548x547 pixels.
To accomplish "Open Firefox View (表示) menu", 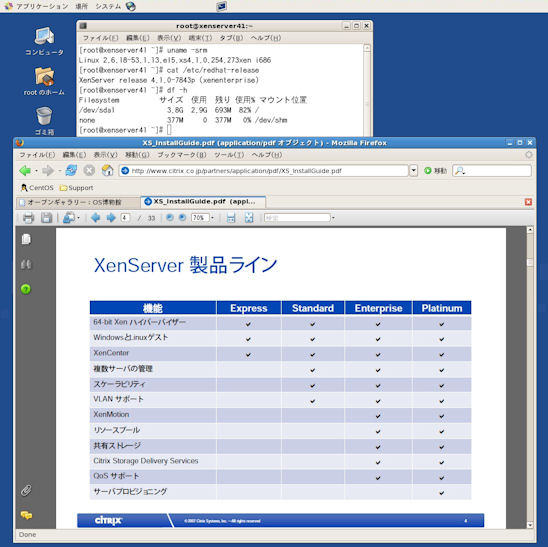I will [x=106, y=154].
